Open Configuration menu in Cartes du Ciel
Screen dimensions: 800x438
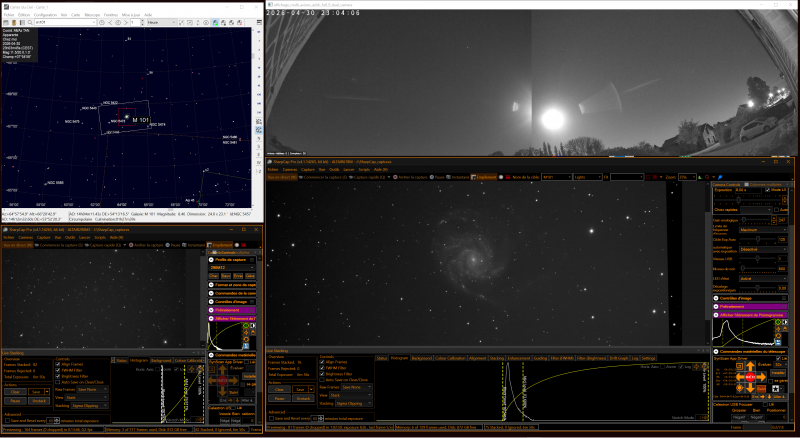45,15
